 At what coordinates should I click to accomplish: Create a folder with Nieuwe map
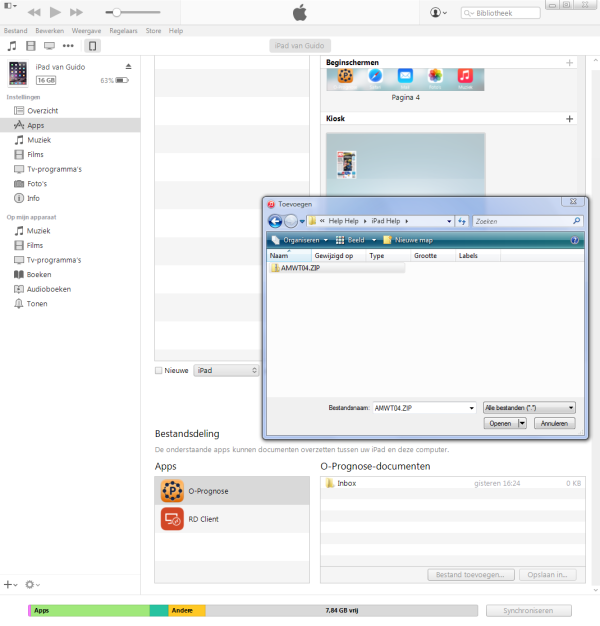pyautogui.click(x=408, y=240)
